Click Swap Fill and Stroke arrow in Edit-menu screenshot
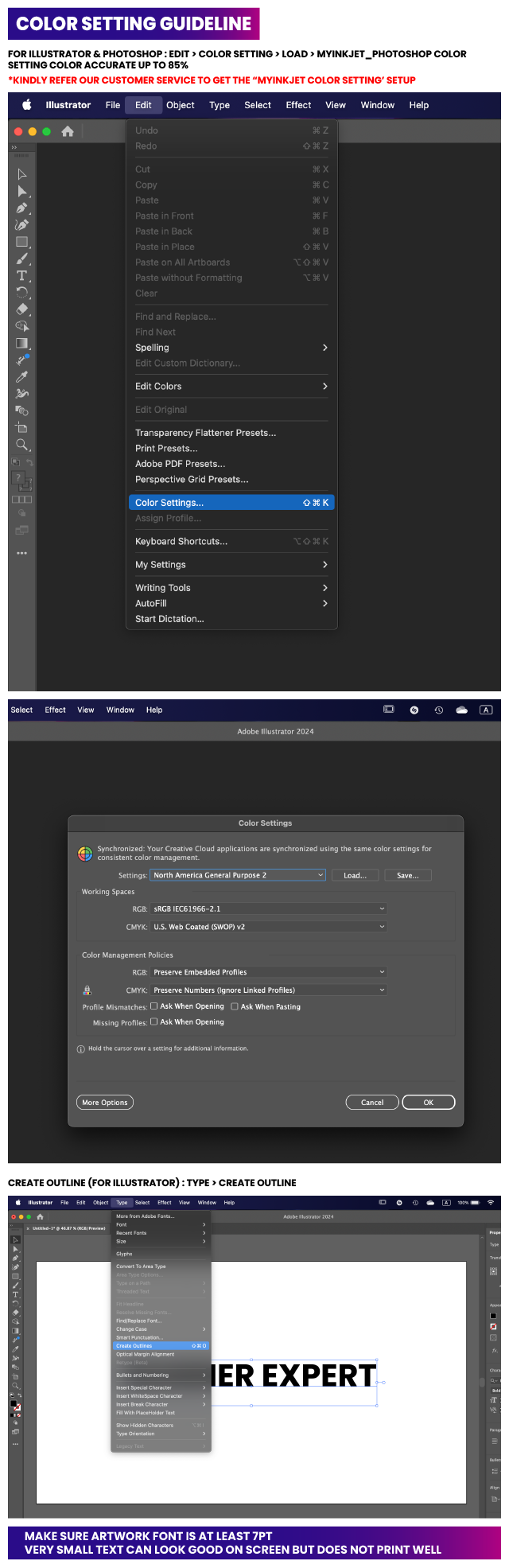Screen dimensions: 509x1568 29,462
